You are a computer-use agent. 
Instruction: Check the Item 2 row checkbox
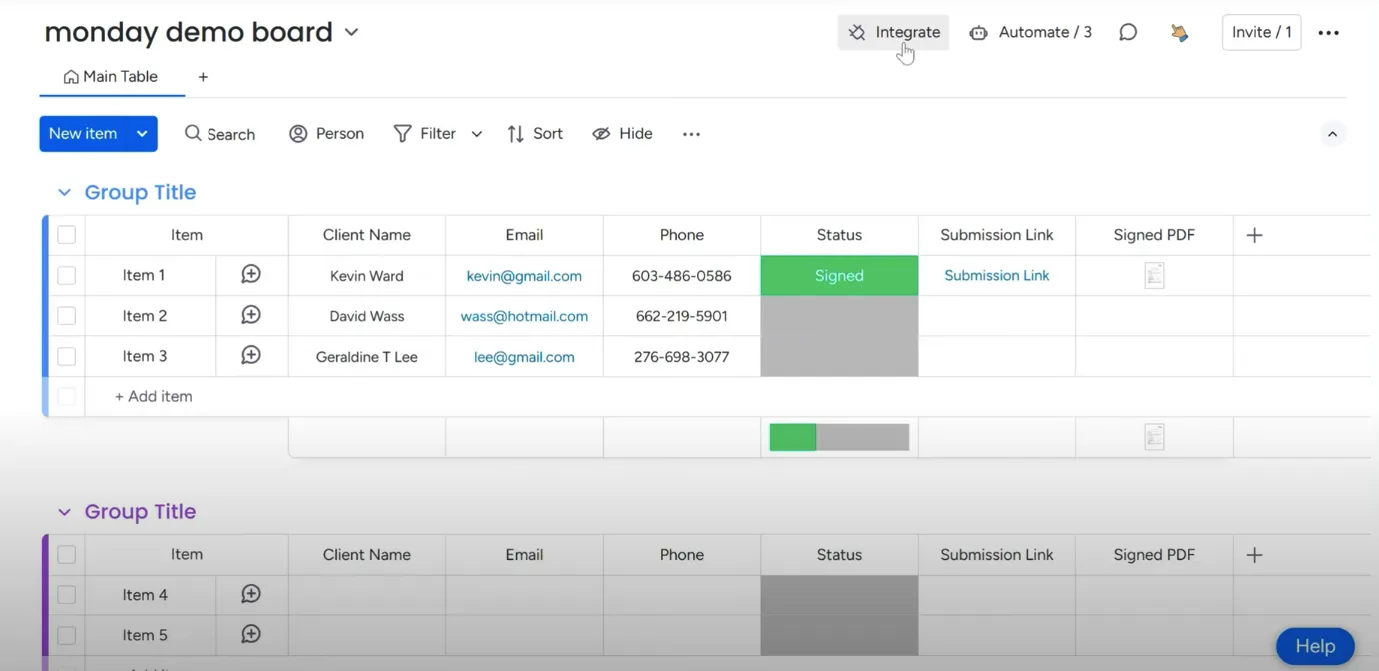pos(66,316)
